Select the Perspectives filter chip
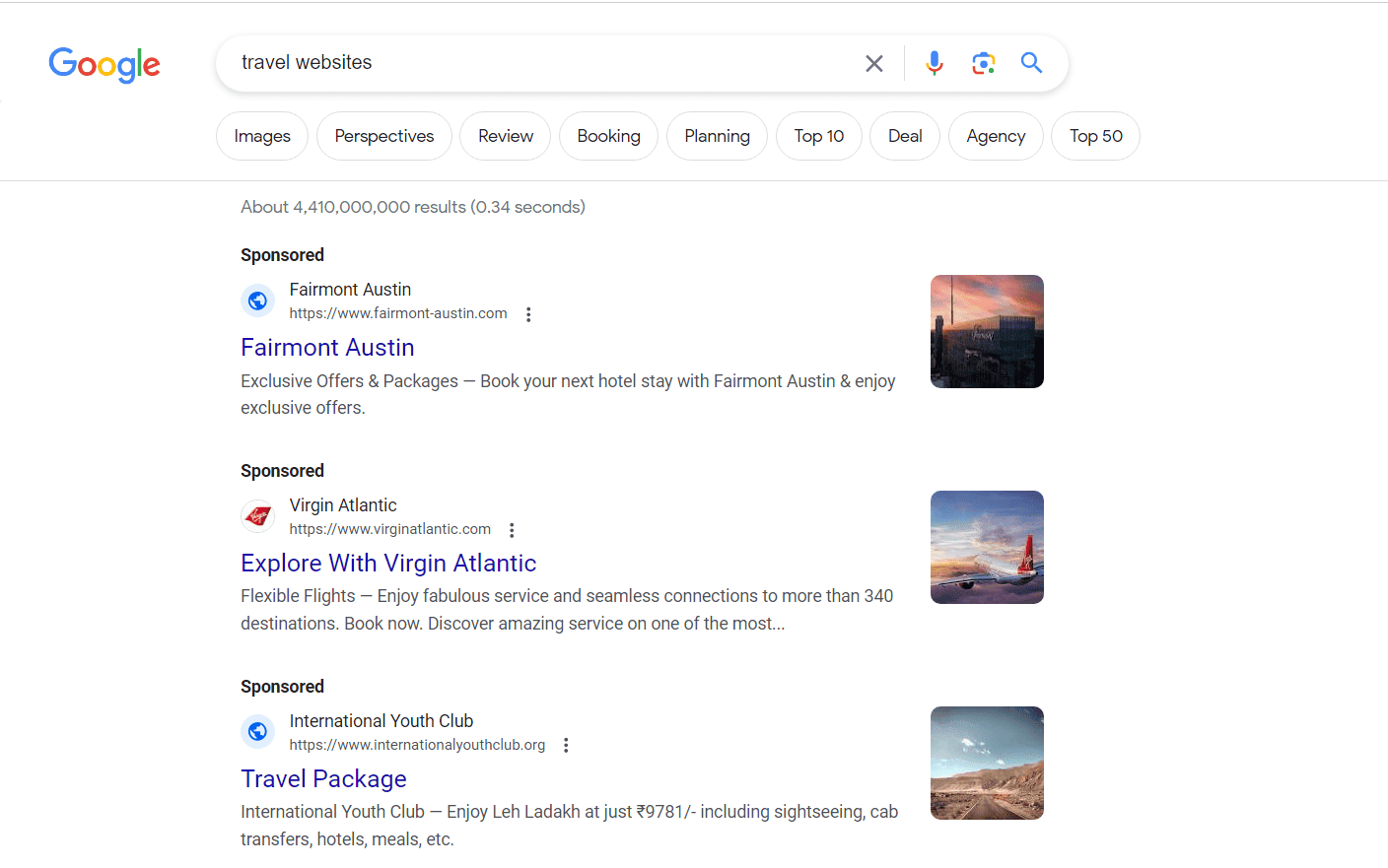Image resolution: width=1388 pixels, height=868 pixels. point(384,136)
